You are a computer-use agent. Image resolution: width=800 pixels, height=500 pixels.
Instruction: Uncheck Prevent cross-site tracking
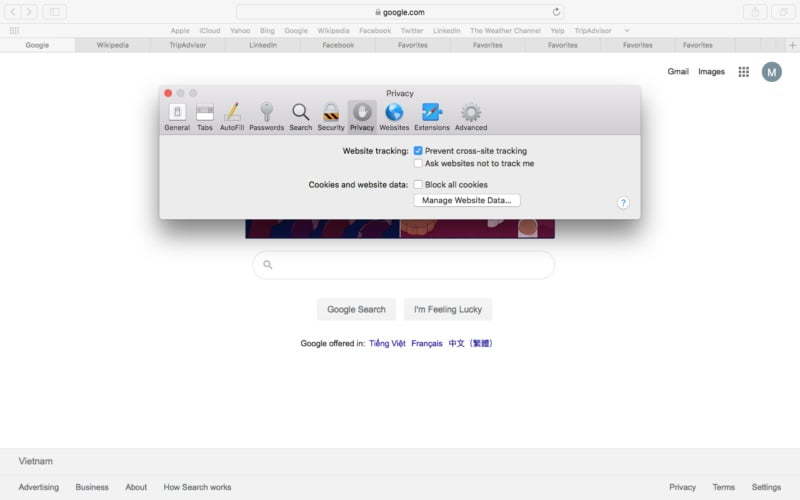pyautogui.click(x=418, y=151)
